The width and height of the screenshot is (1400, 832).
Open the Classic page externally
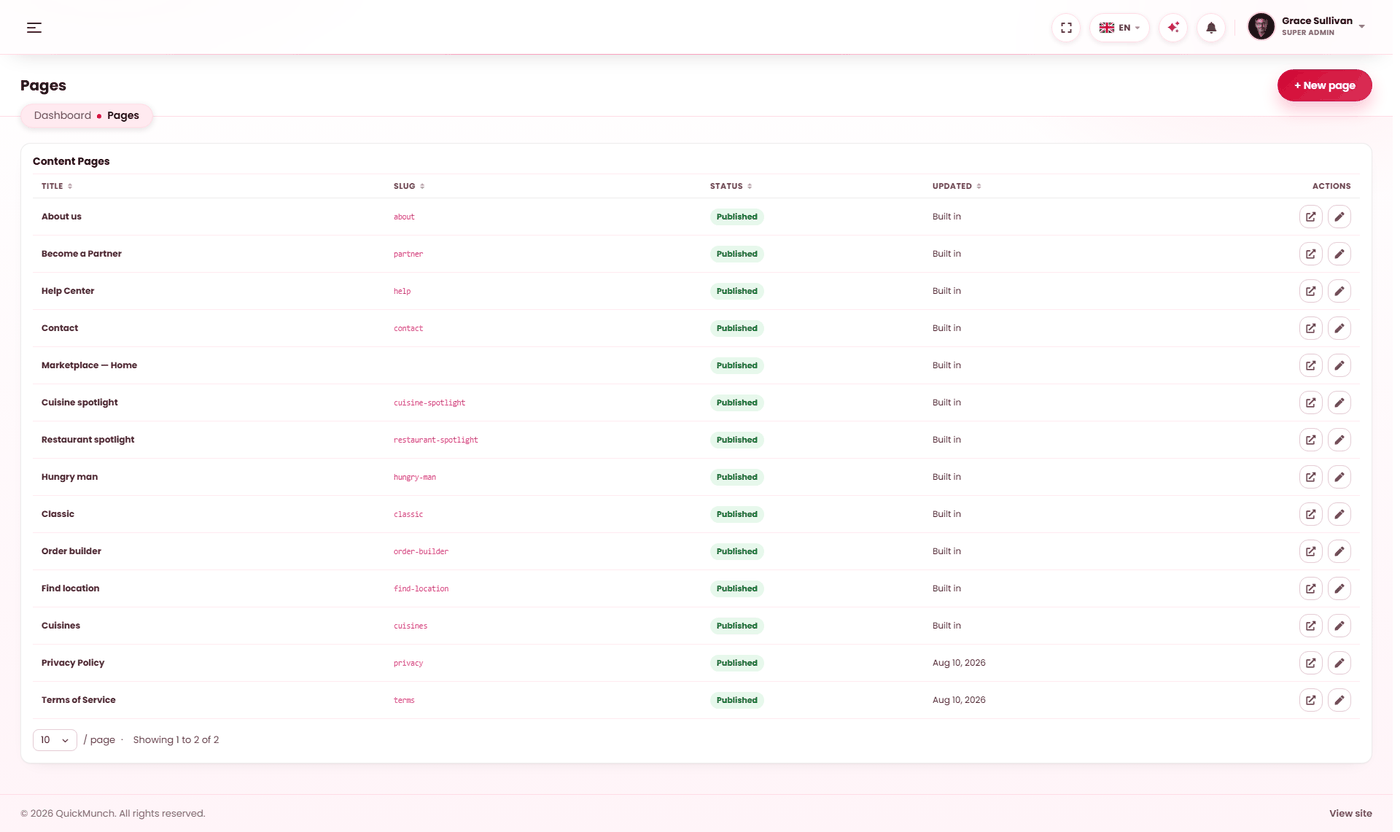pyautogui.click(x=1310, y=514)
